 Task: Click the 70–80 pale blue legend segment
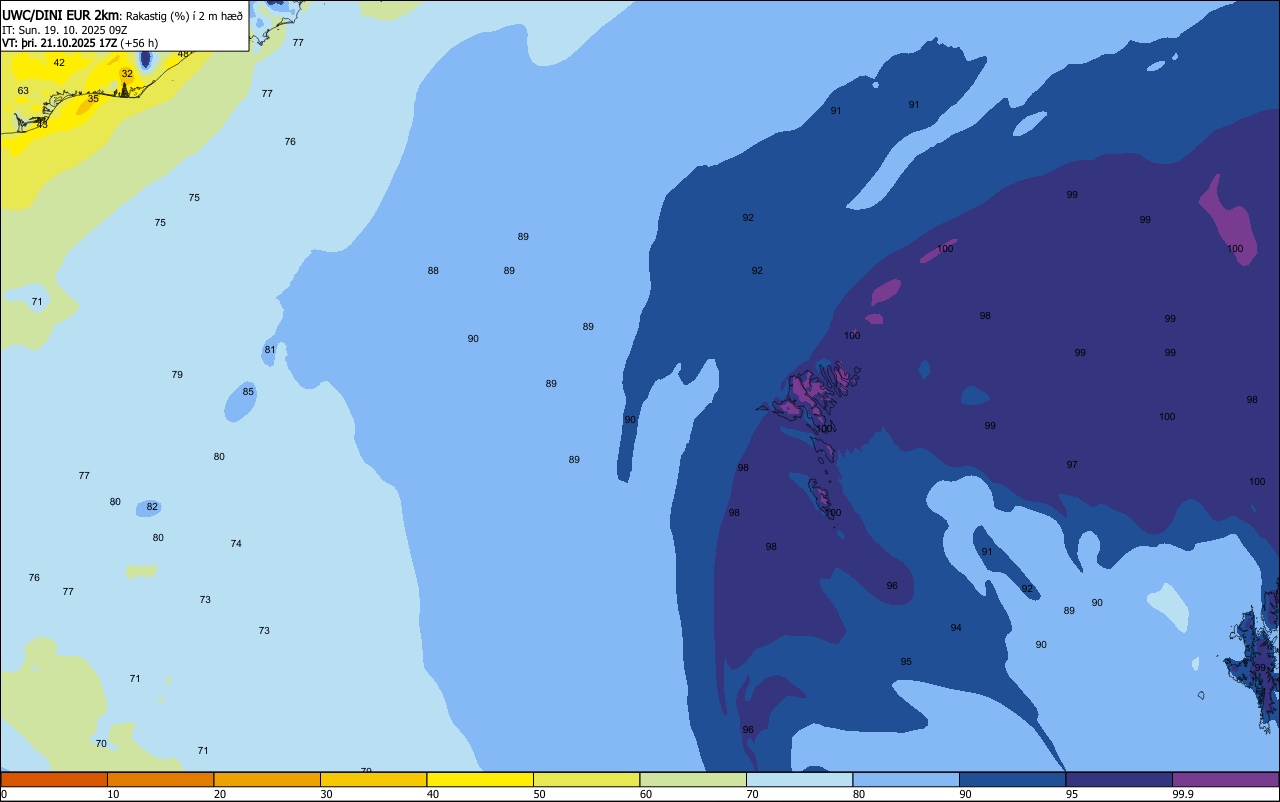(799, 779)
